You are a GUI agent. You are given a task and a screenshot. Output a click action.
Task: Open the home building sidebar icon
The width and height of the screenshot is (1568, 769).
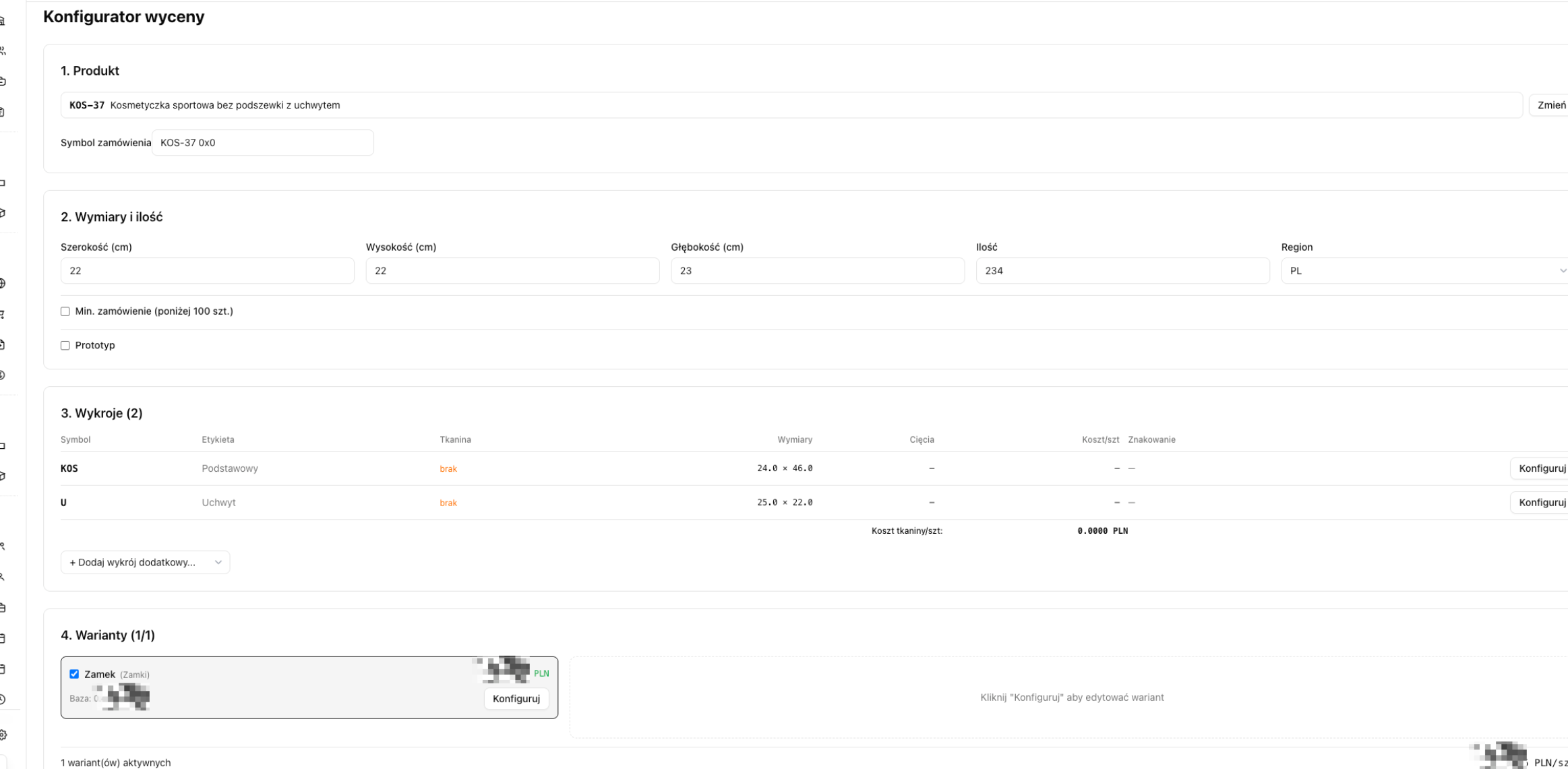[x=3, y=20]
